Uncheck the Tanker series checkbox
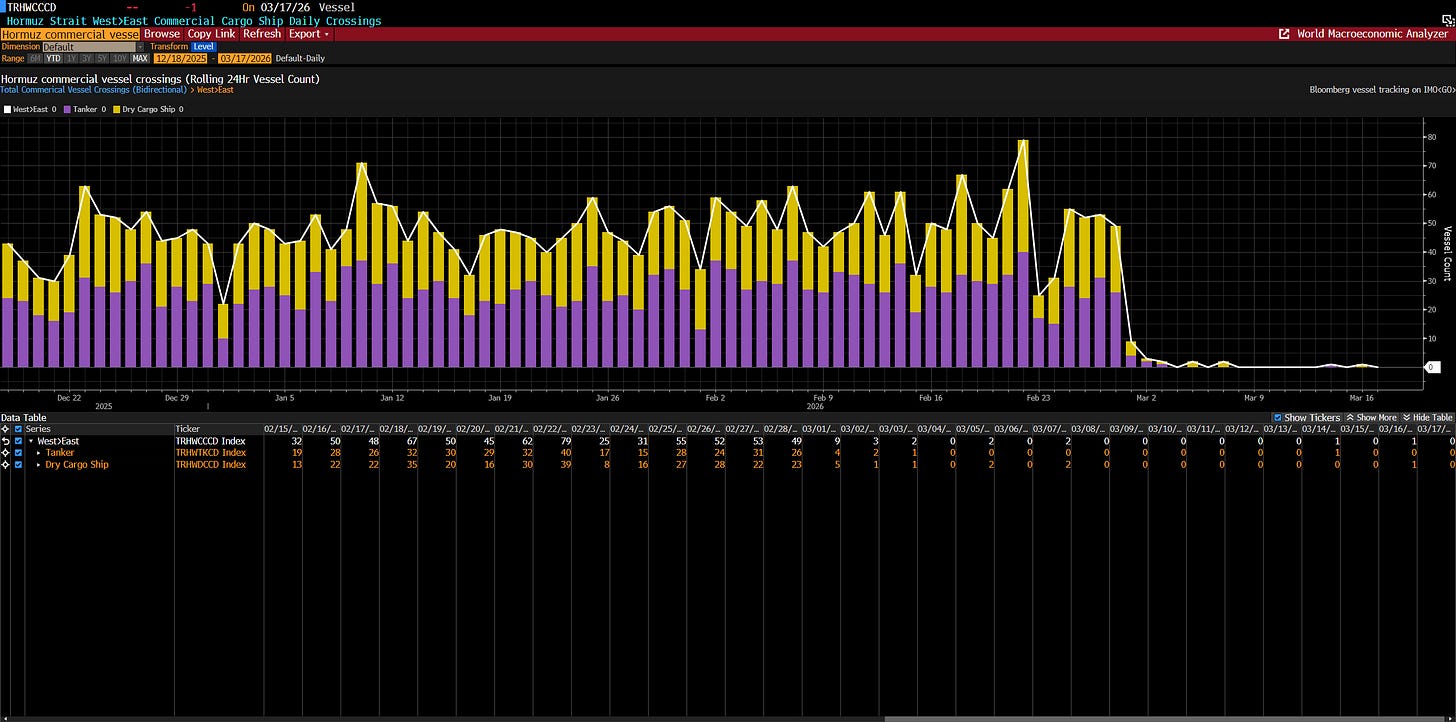 pos(18,453)
